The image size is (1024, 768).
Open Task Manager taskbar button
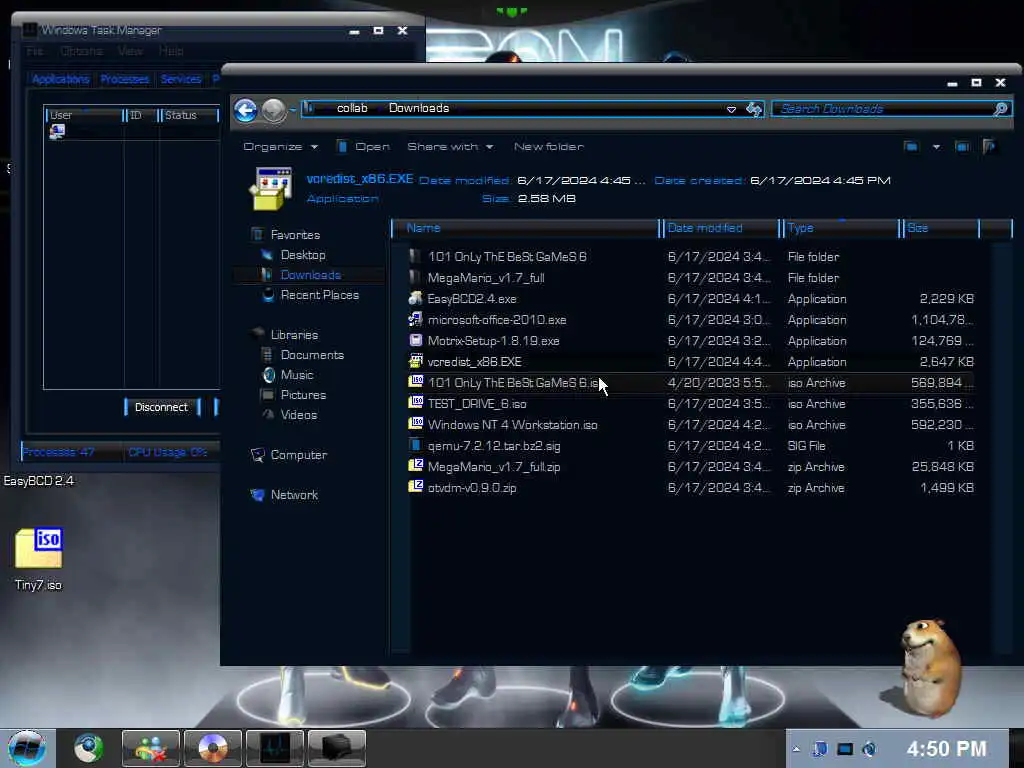click(x=274, y=748)
